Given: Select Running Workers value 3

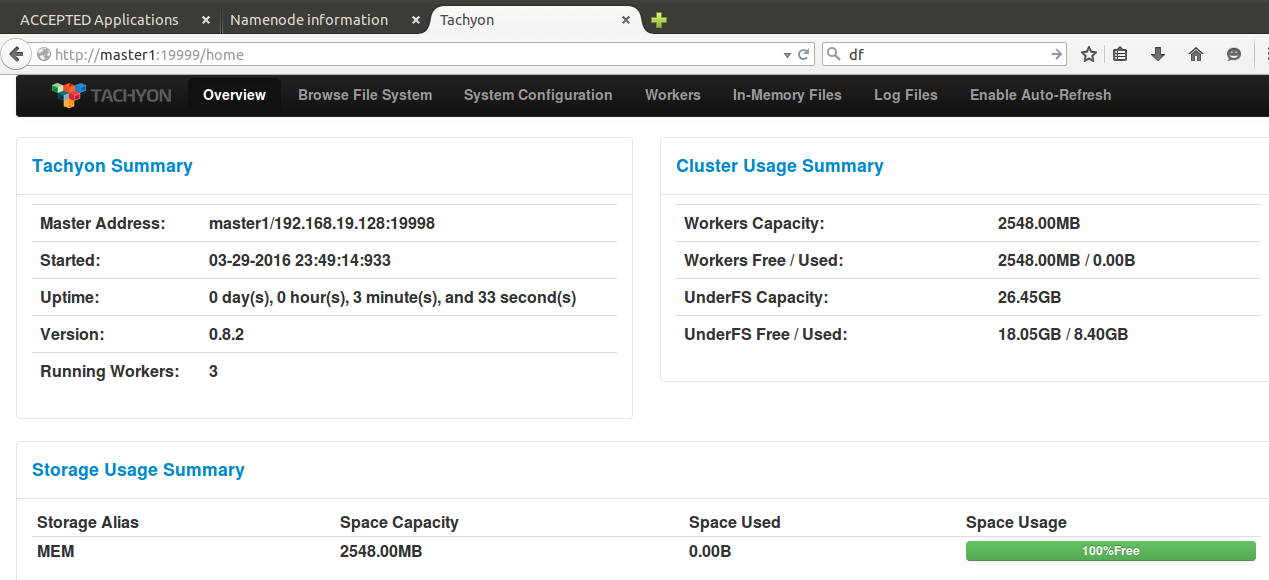Looking at the screenshot, I should [213, 371].
